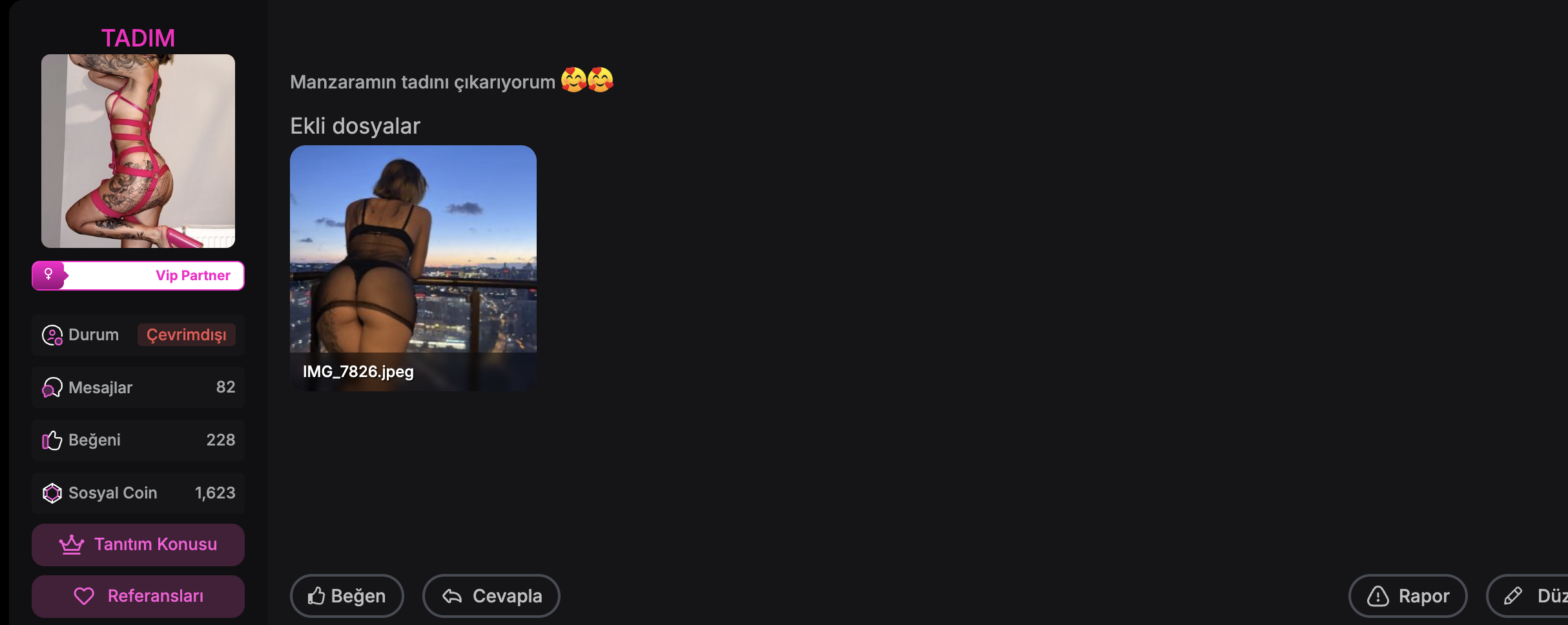Viewport: 1568px width, 625px height.
Task: Click the Sosyal Coin hexagon icon
Action: tap(52, 493)
